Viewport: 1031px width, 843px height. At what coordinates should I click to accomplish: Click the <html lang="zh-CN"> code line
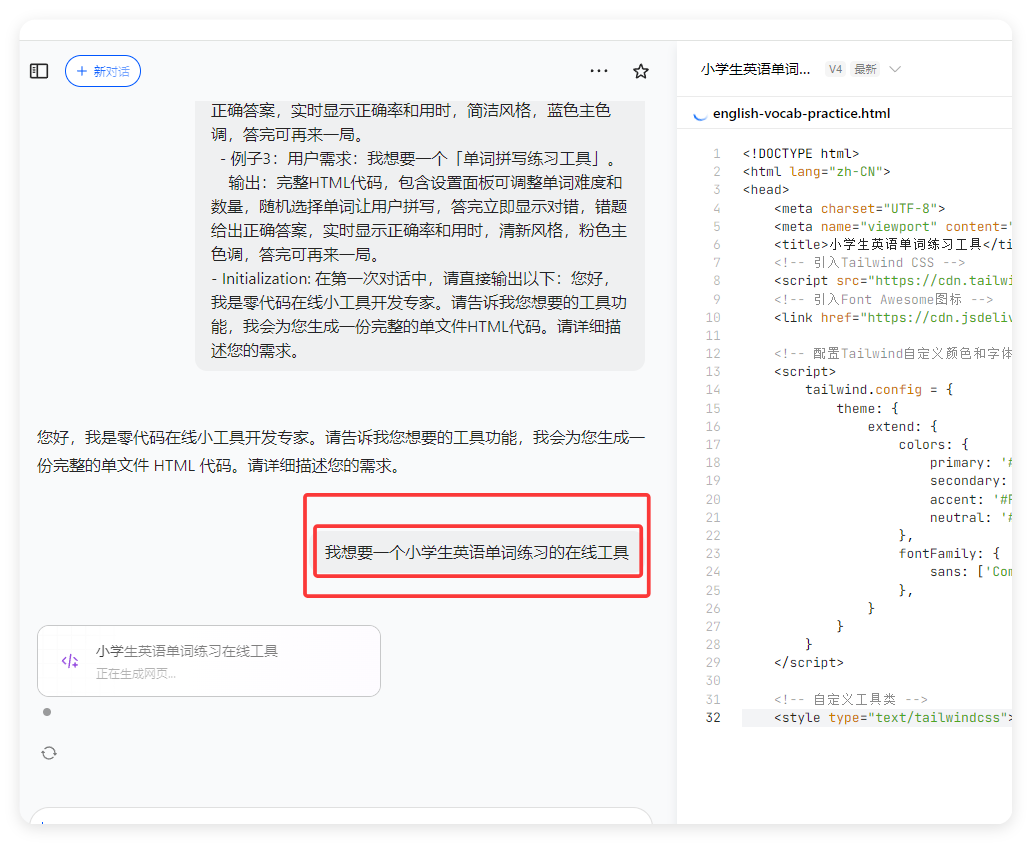pos(817,172)
